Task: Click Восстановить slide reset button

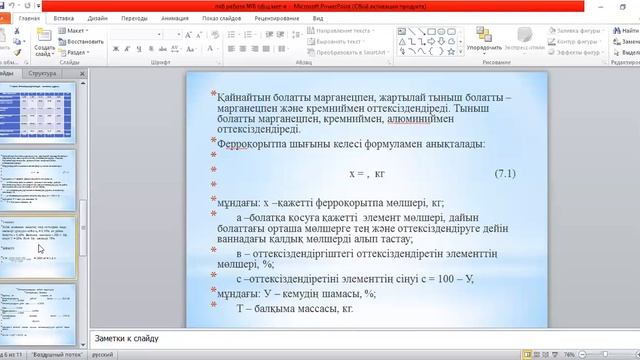Action: click(x=81, y=42)
